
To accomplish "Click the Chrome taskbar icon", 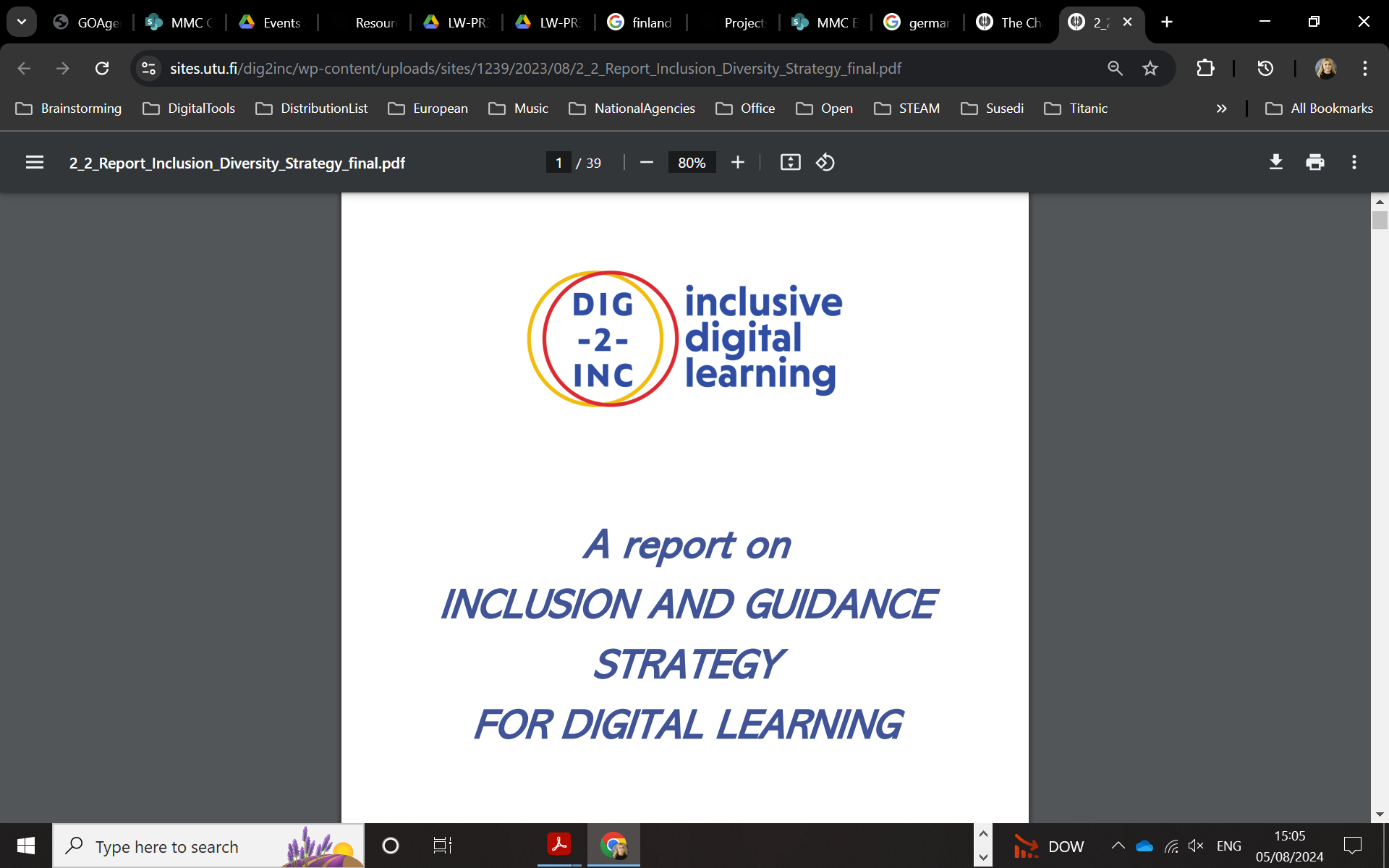I will pyautogui.click(x=613, y=844).
